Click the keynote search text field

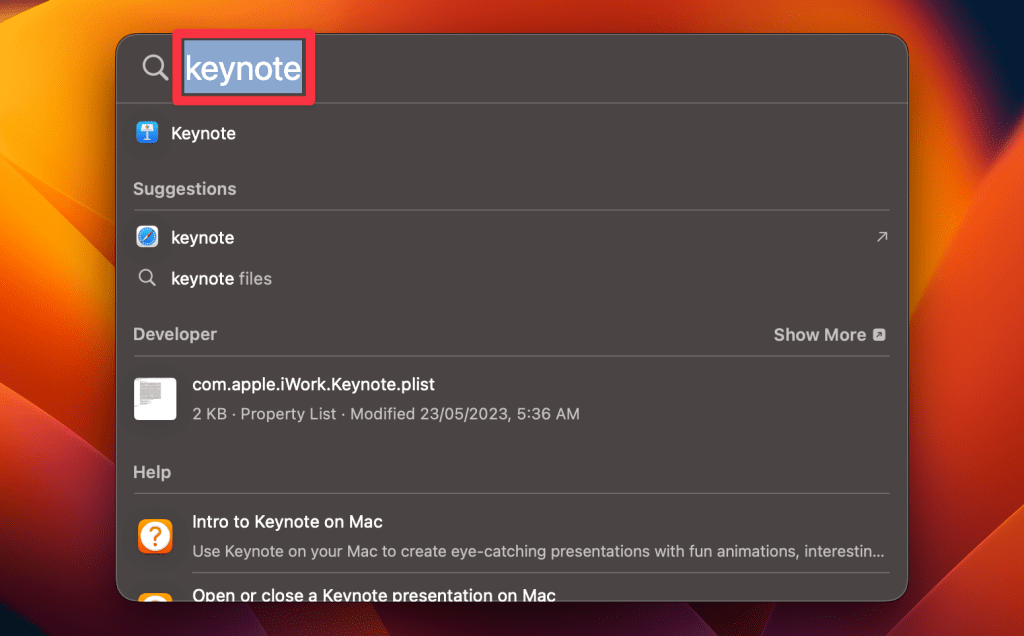[244, 67]
